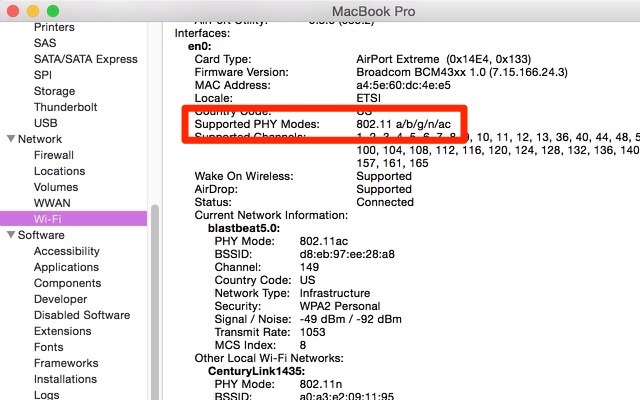
Task: Select Developer under Software
Action: (x=60, y=299)
